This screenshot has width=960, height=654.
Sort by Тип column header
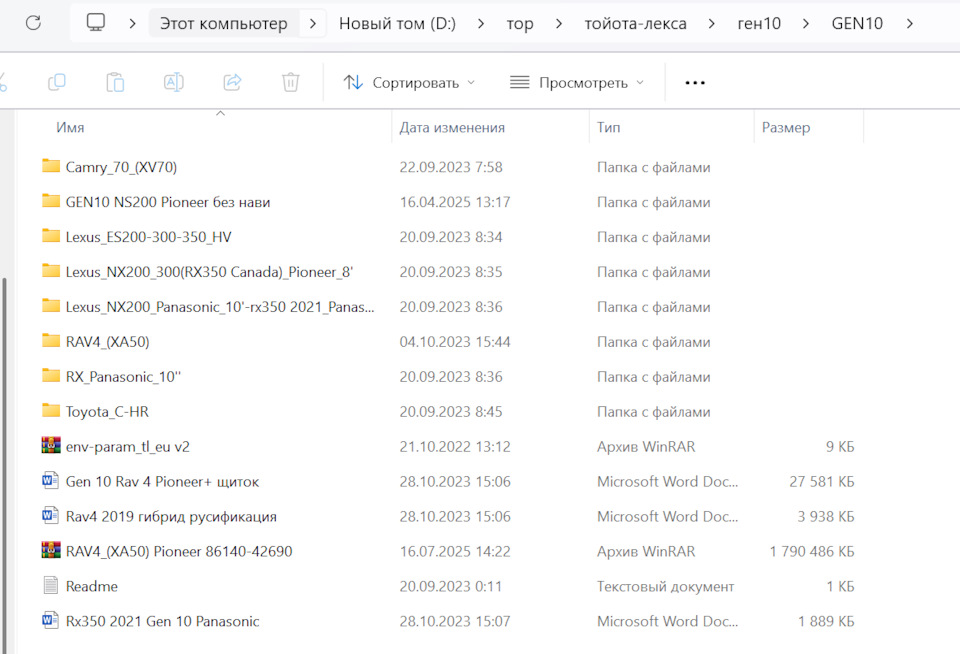point(609,127)
